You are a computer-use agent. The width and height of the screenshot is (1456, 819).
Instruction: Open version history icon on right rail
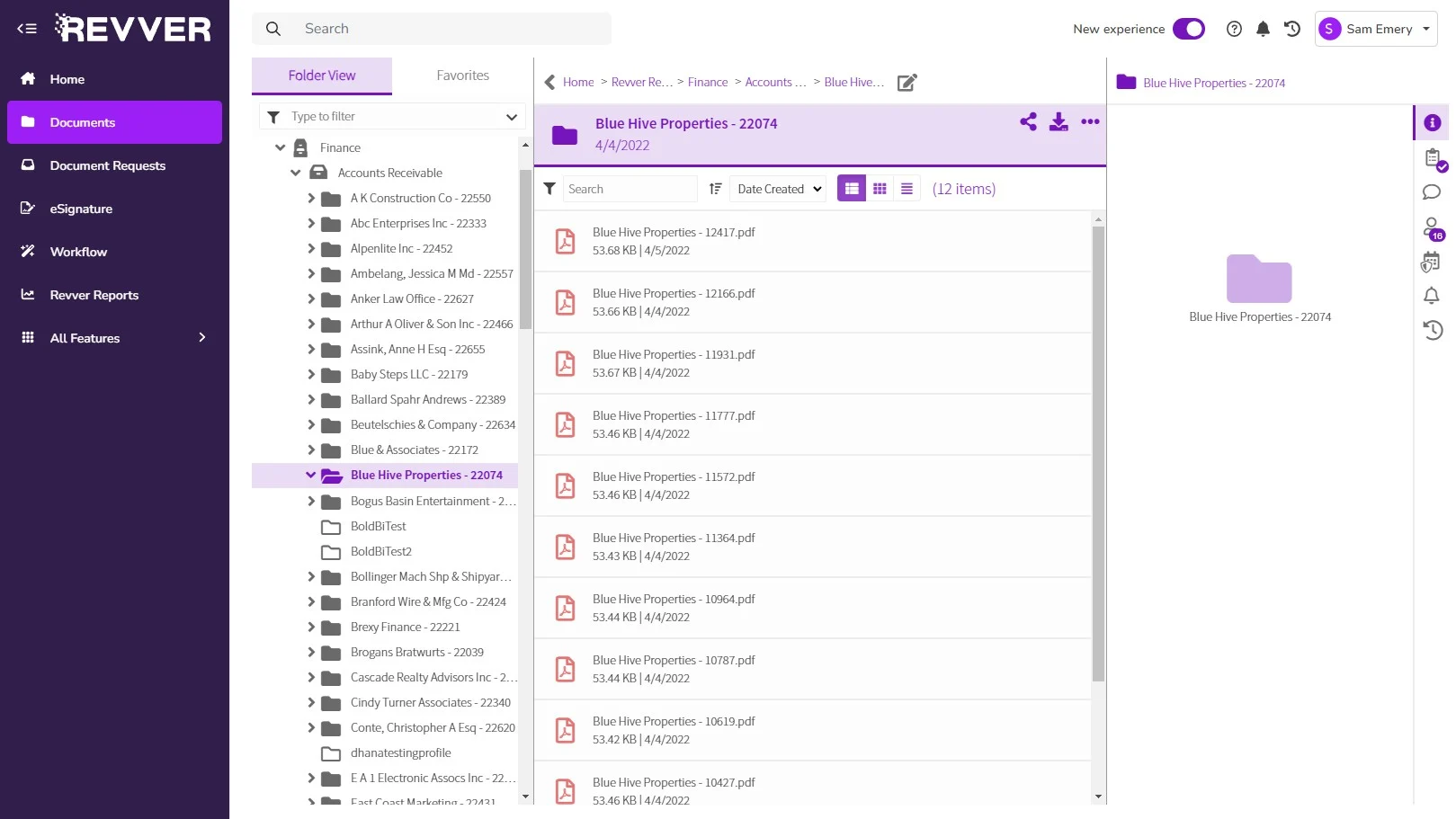[x=1432, y=330]
